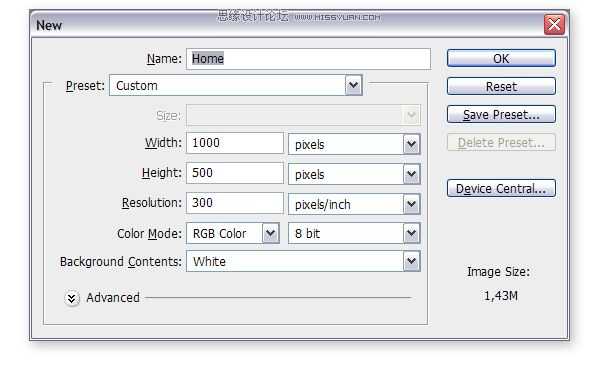This screenshot has width=600, height=365.
Task: Click into the Name field containing Home
Action: [x=308, y=59]
